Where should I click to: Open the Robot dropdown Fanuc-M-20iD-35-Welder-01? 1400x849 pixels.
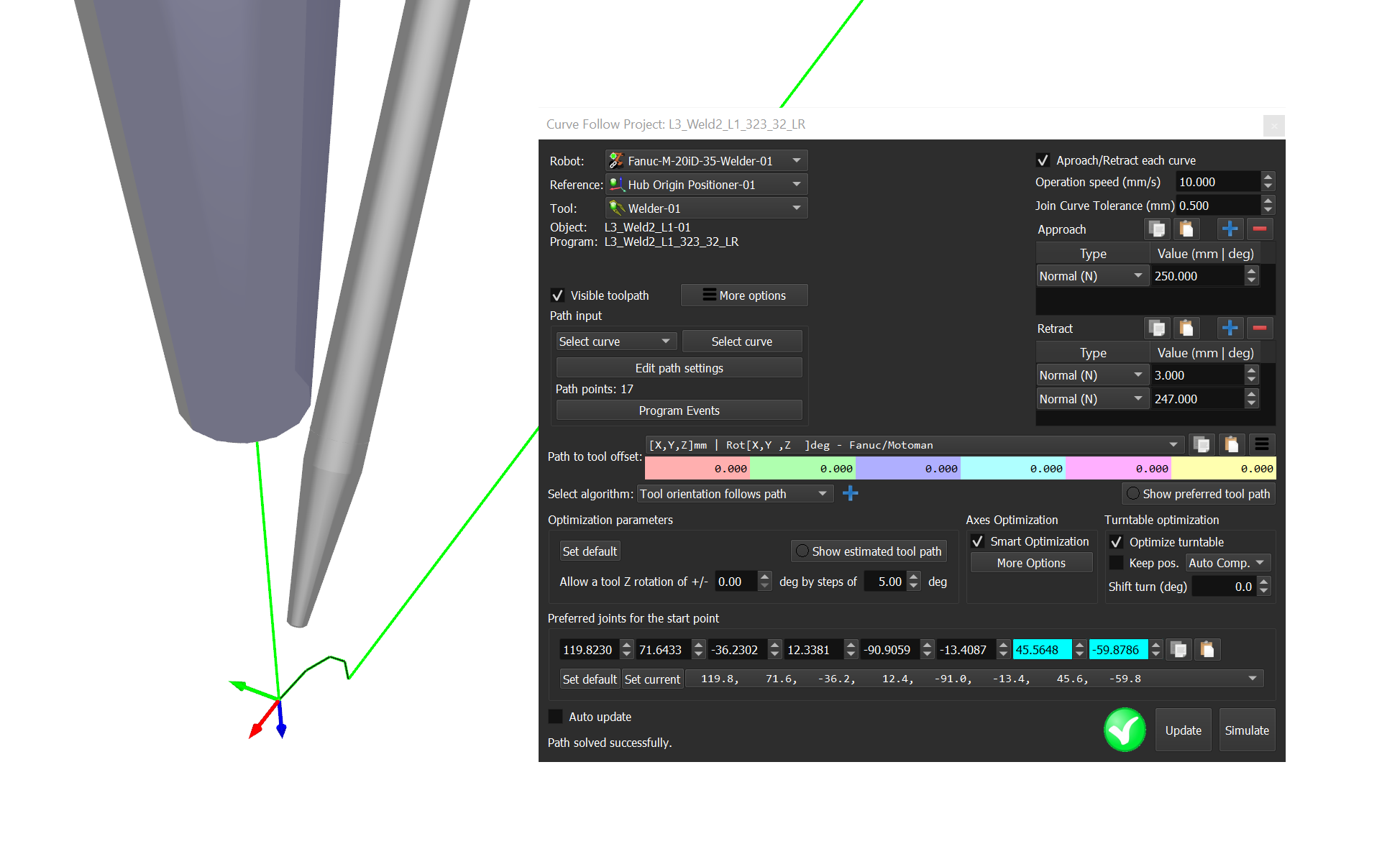pos(706,161)
